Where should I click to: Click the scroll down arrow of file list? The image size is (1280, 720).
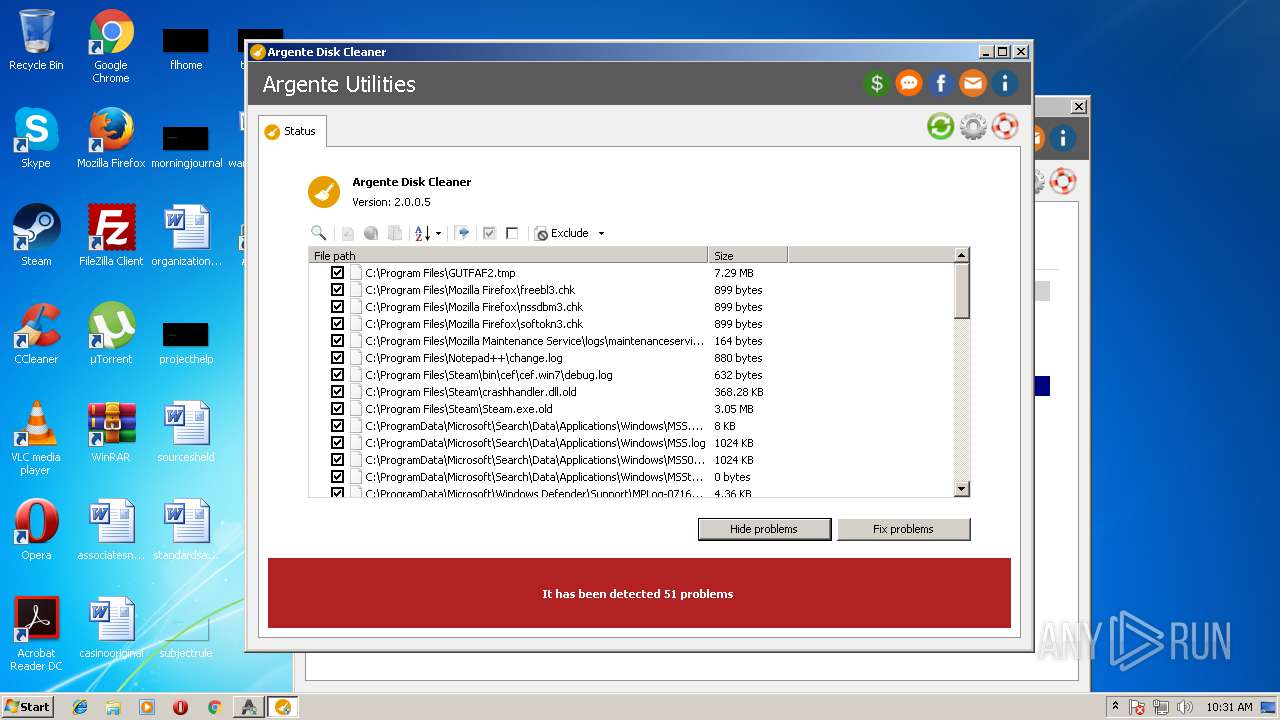[x=962, y=489]
